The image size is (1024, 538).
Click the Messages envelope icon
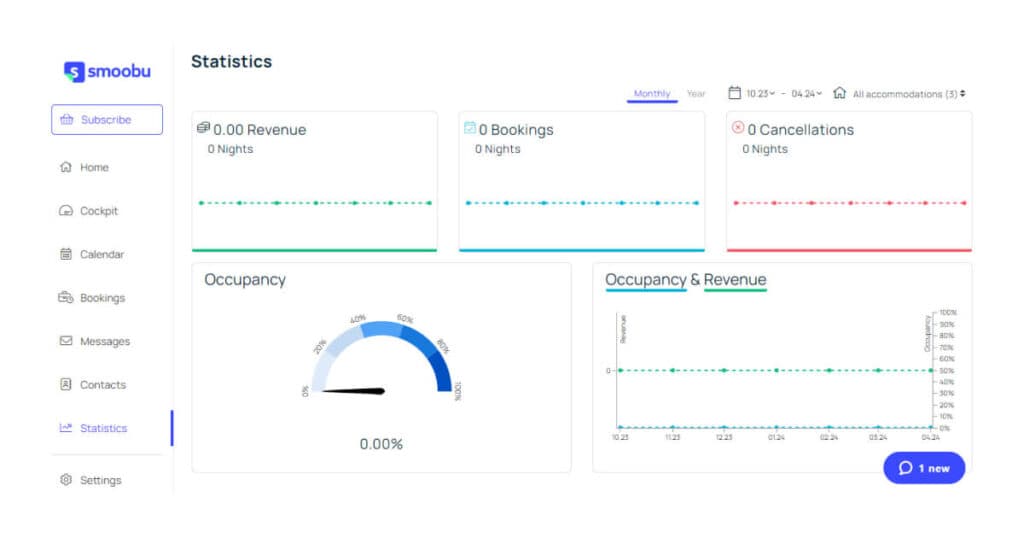tap(66, 341)
